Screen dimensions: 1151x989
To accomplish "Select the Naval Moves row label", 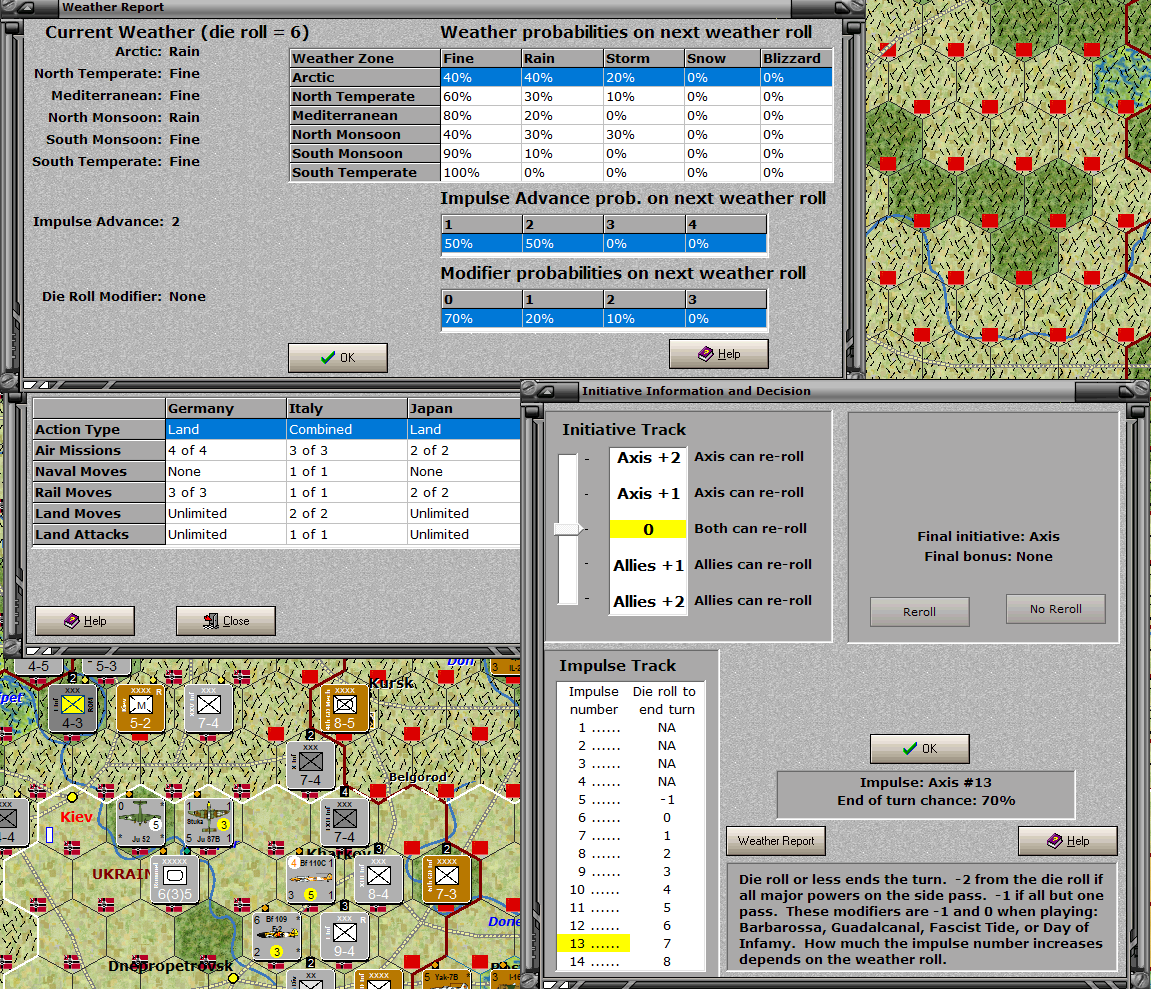I will click(x=99, y=471).
